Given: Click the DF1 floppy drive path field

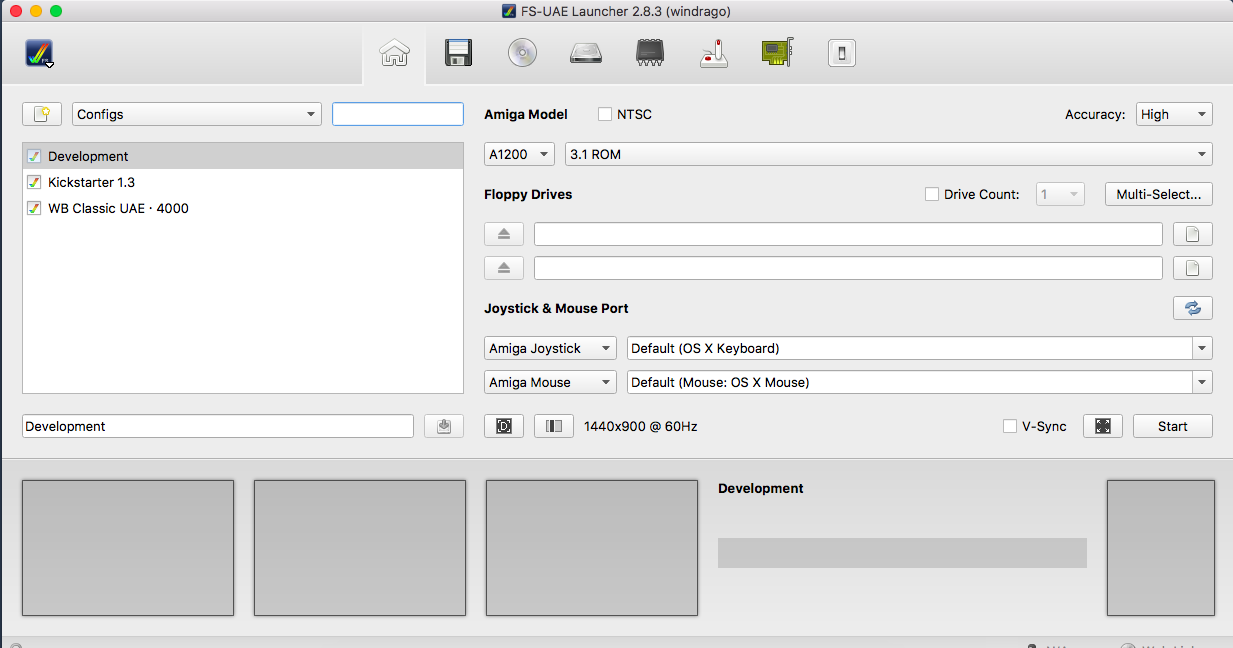Looking at the screenshot, I should 848,268.
